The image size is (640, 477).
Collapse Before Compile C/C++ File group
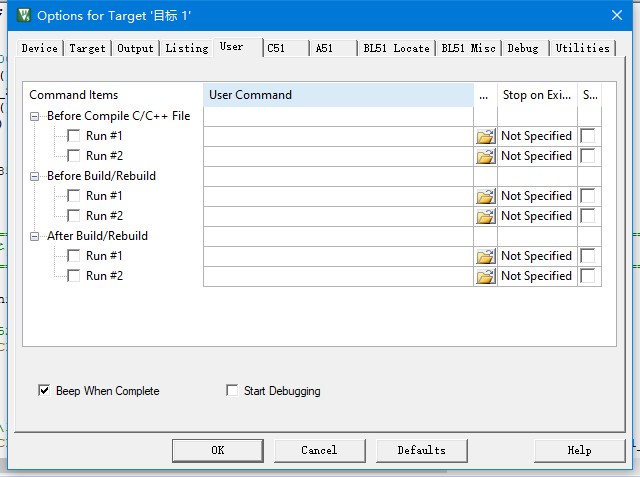click(x=35, y=116)
